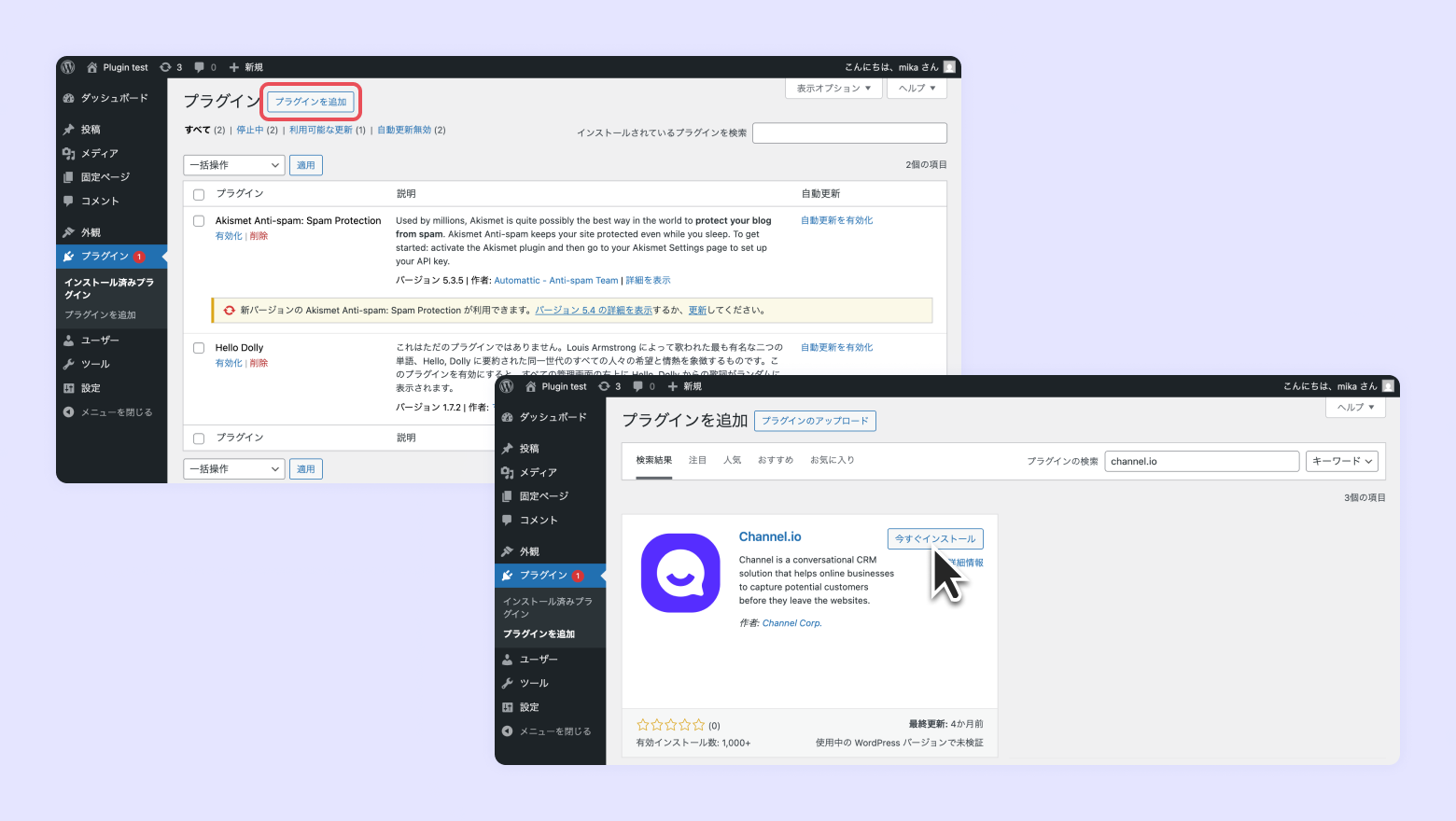Click プラグインを追加 button beside page title
Image resolution: width=1456 pixels, height=821 pixels.
point(311,102)
